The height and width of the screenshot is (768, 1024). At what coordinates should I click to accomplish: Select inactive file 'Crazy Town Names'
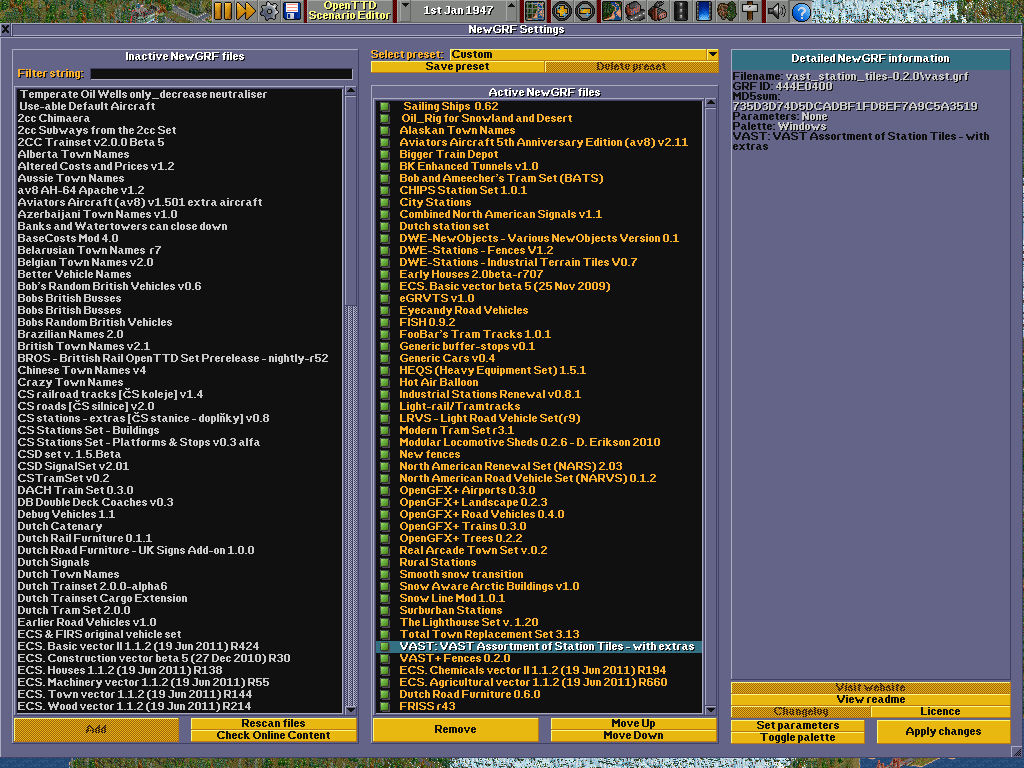pos(179,382)
